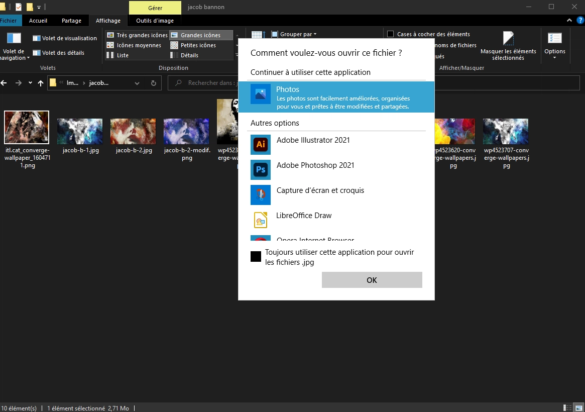The width and height of the screenshot is (585, 412).
Task: Select itl.cat_converge-wallpaper thumbnail
Action: point(26,127)
